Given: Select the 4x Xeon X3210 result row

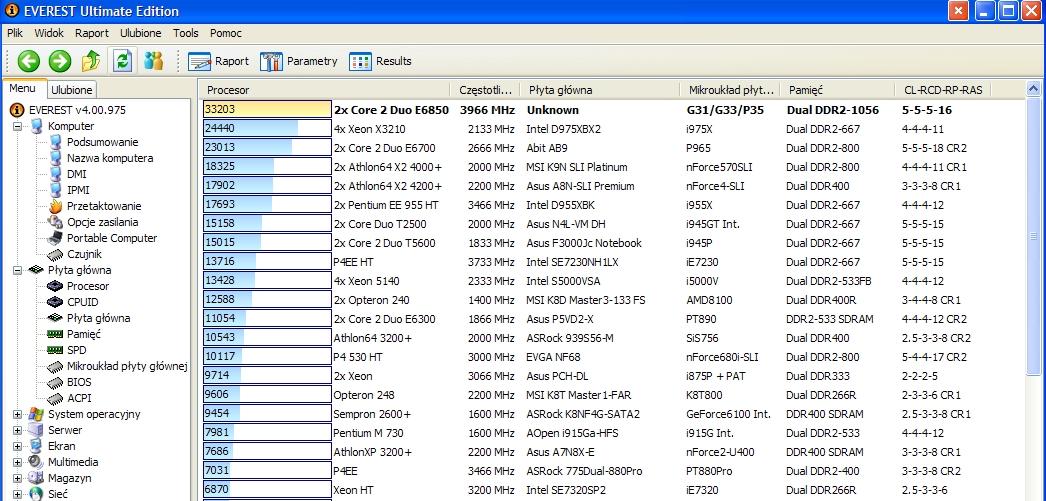Looking at the screenshot, I should click(370, 129).
